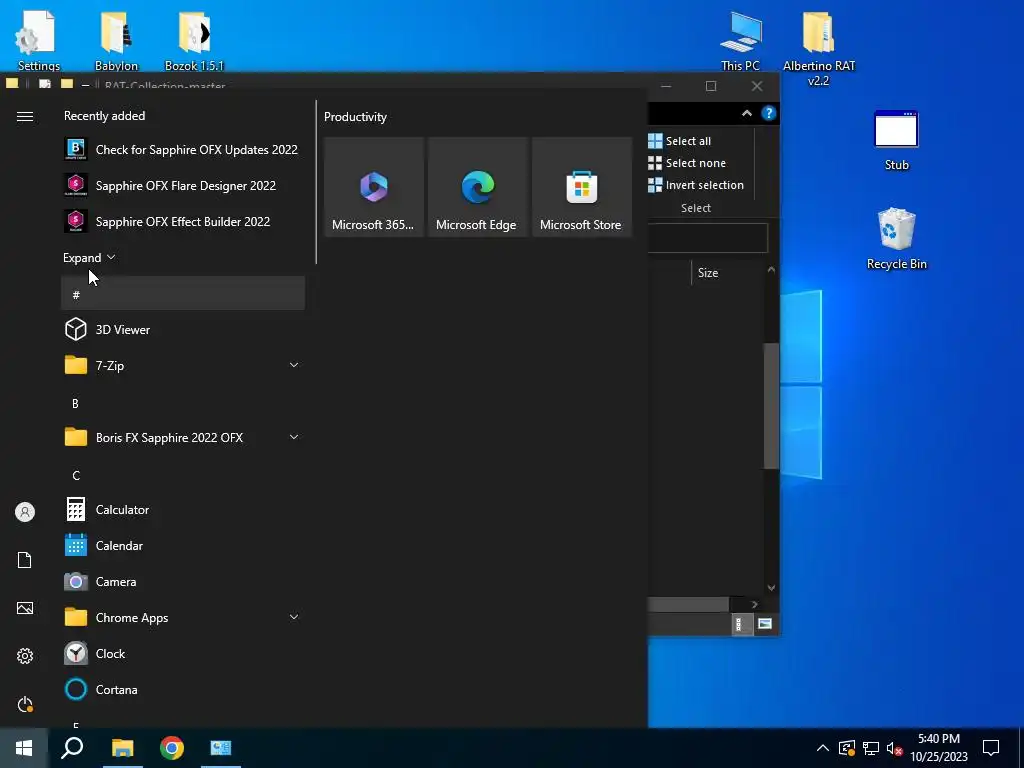Open notification center on taskbar

click(991, 748)
